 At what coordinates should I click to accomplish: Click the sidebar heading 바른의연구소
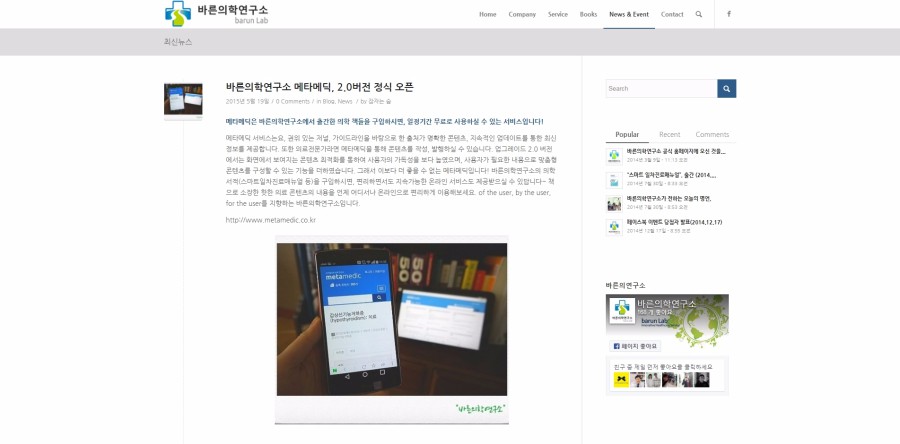(x=626, y=285)
